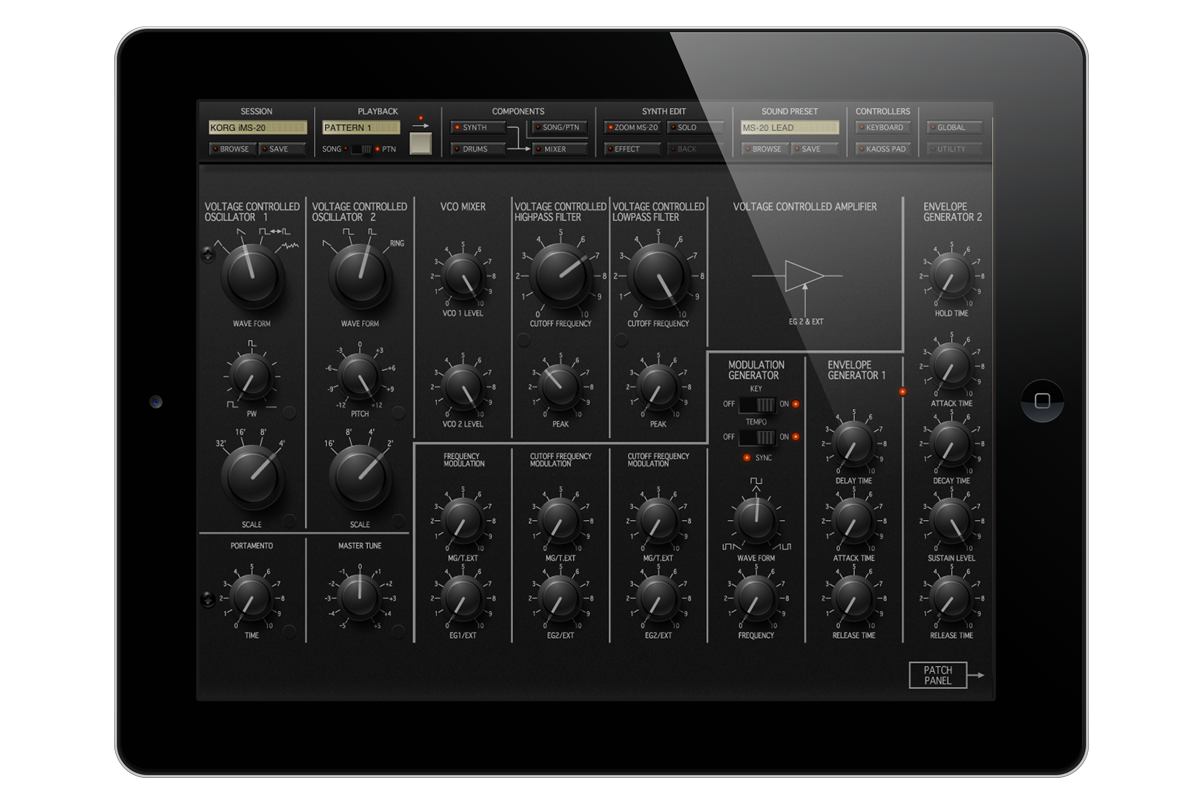1200x800 pixels.
Task: Tap the square play button under PLAYBACK
Action: click(423, 143)
